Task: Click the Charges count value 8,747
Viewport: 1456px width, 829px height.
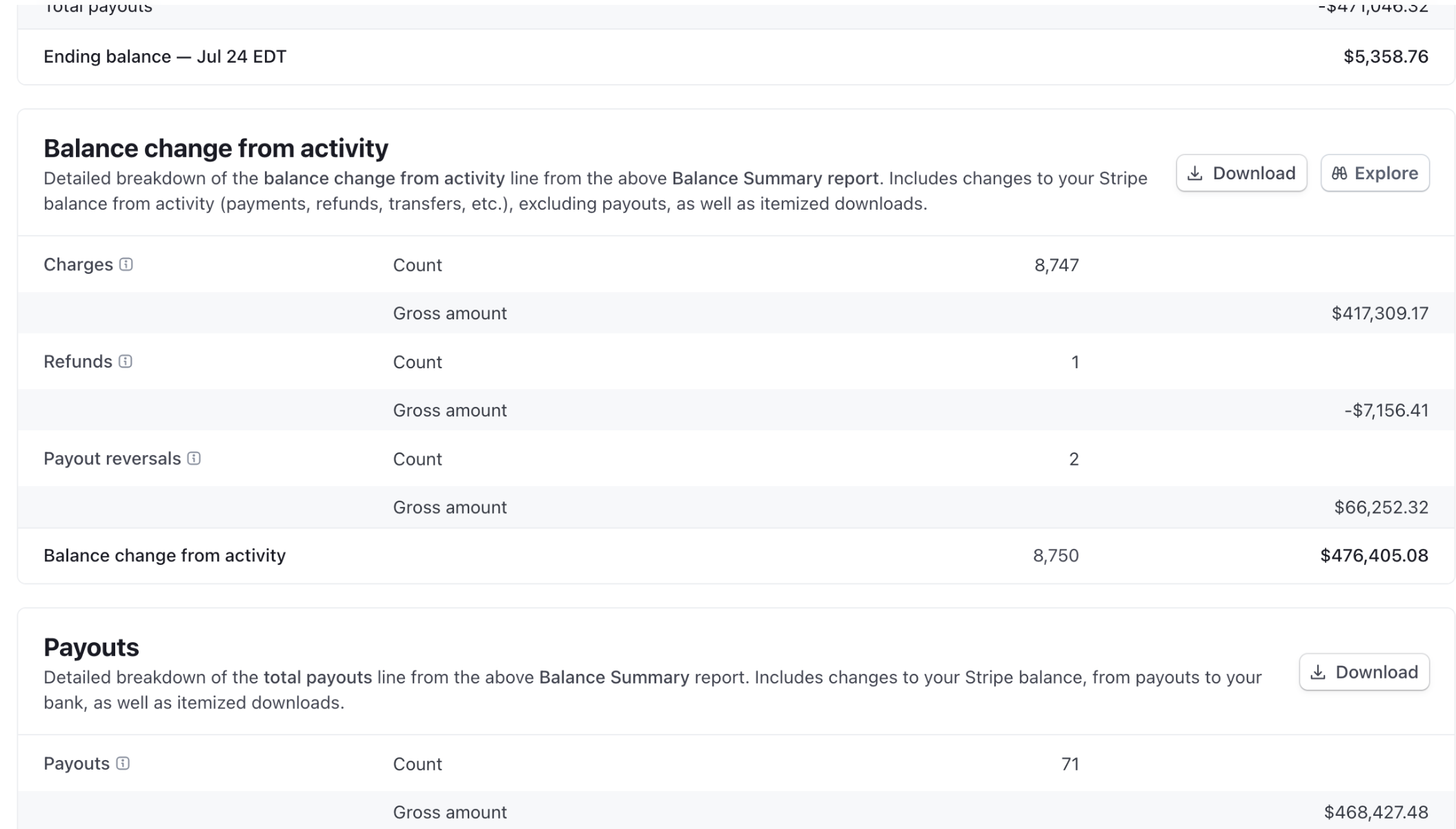Action: click(1056, 265)
